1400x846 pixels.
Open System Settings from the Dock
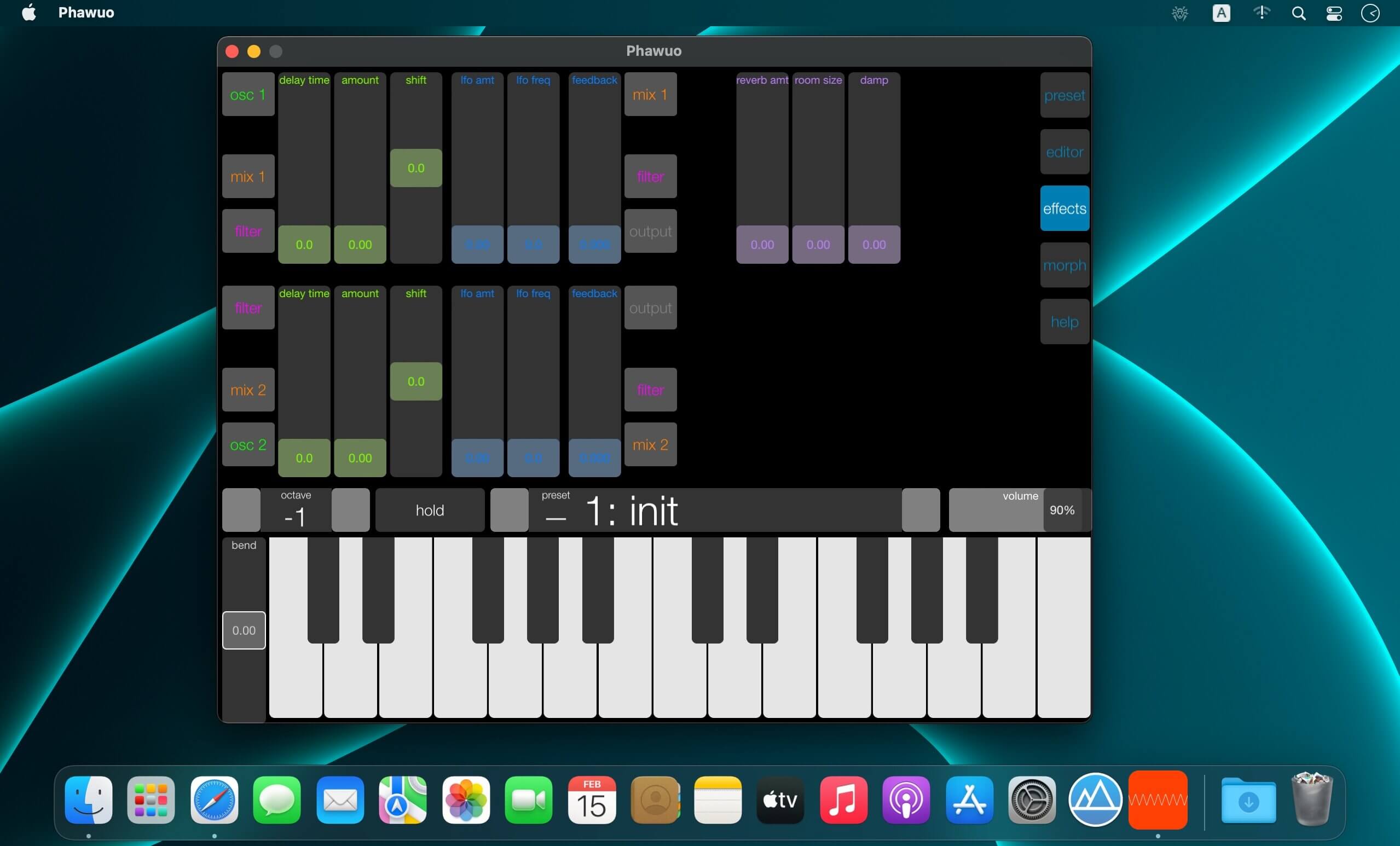point(1032,800)
